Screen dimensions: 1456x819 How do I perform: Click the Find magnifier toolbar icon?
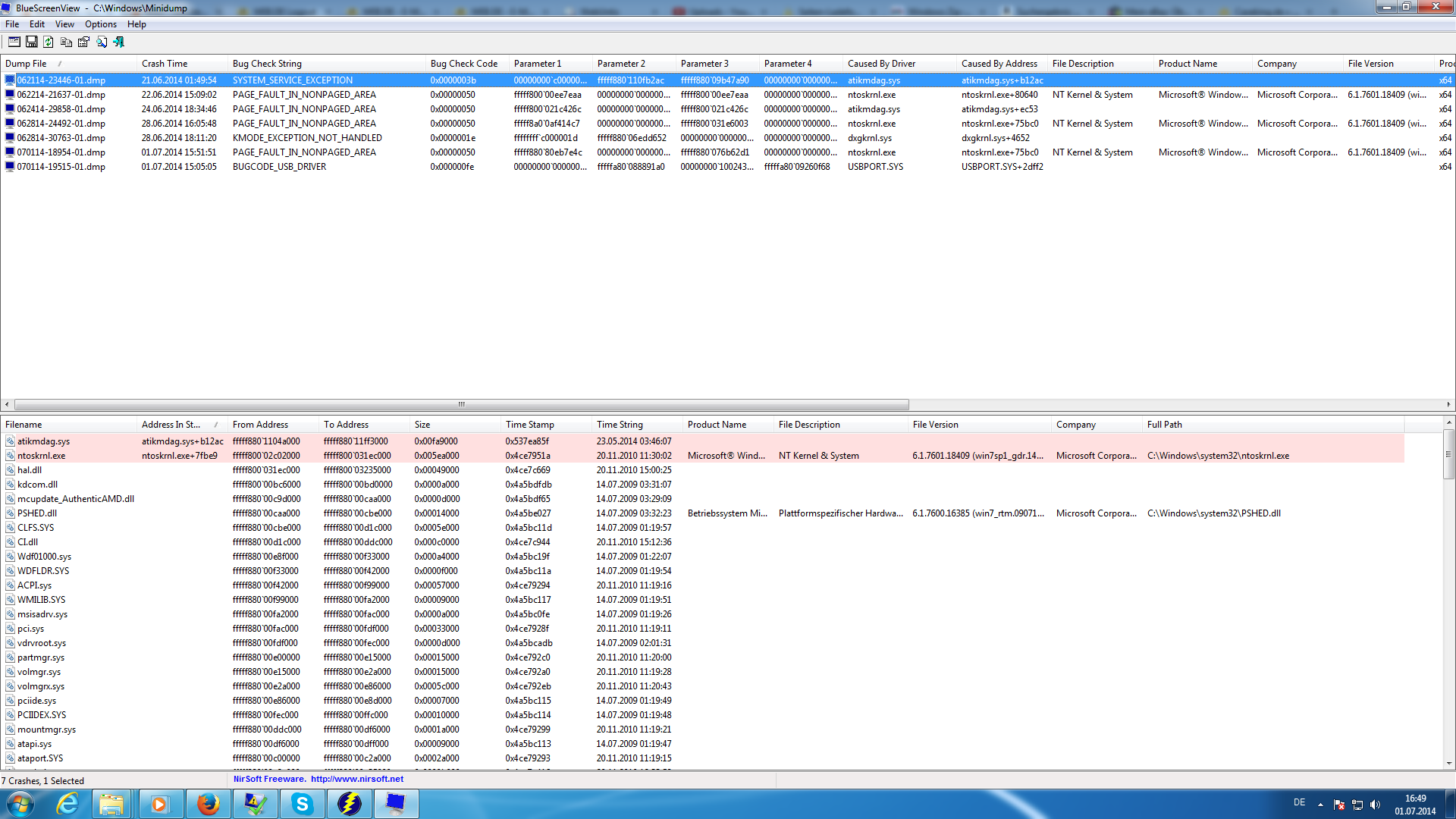(x=102, y=42)
